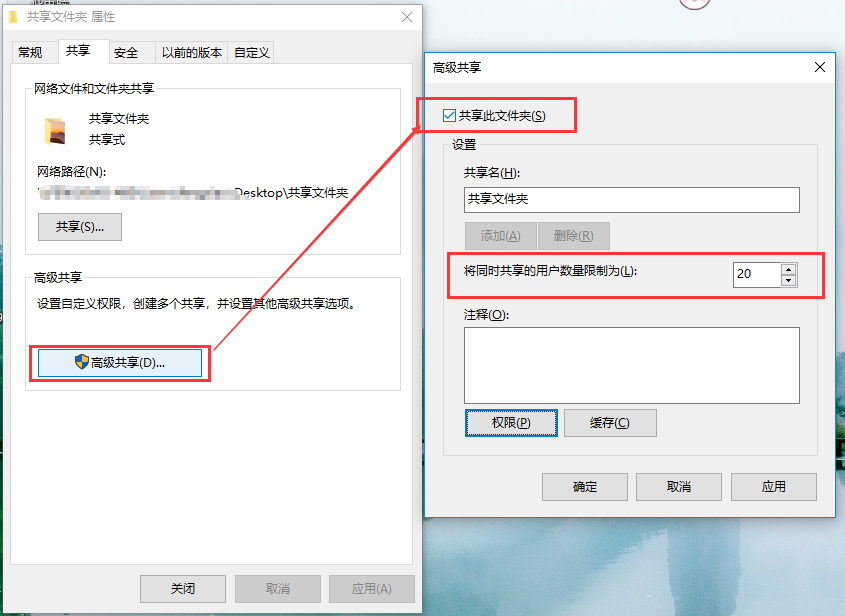Confirm with 确定 in 高级共享 dialog
This screenshot has height=616, width=845.
coord(585,487)
